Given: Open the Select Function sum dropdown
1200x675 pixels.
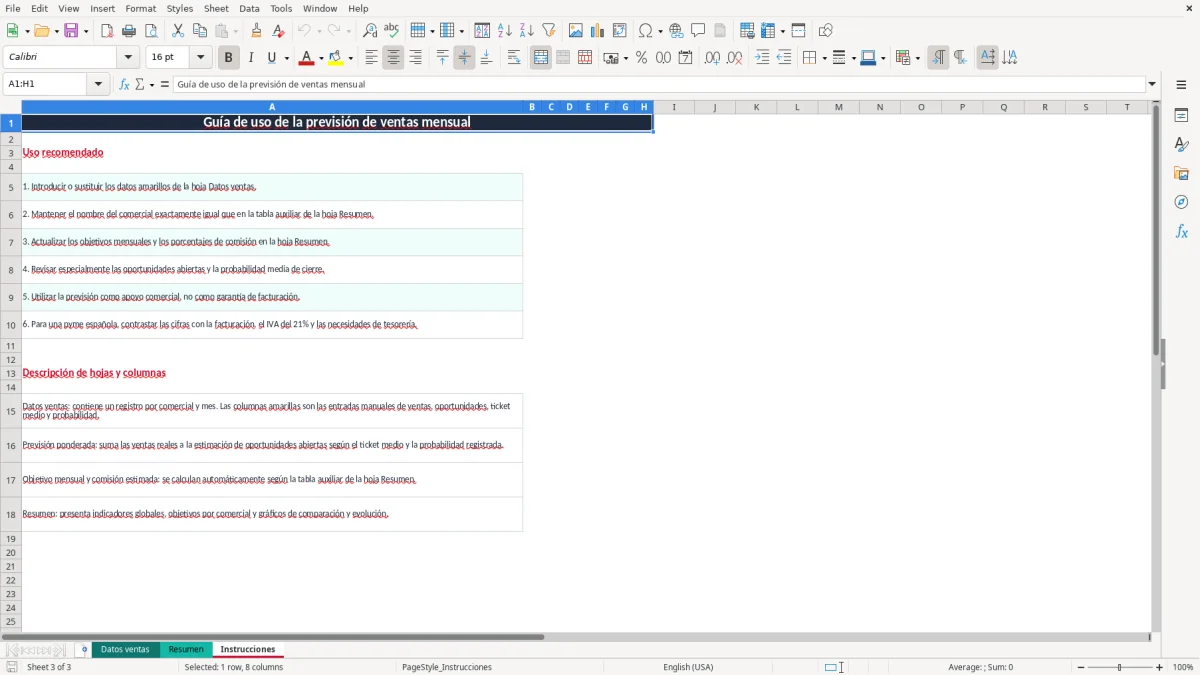Looking at the screenshot, I should [x=152, y=84].
